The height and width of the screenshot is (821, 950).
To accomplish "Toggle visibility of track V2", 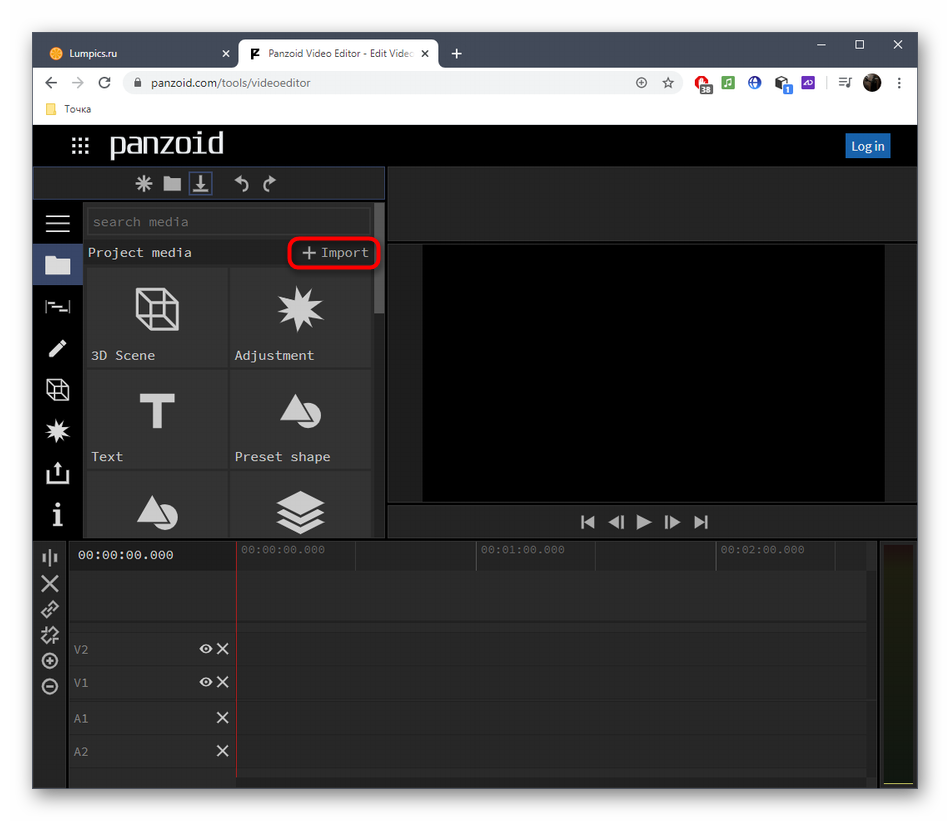I will tap(205, 649).
